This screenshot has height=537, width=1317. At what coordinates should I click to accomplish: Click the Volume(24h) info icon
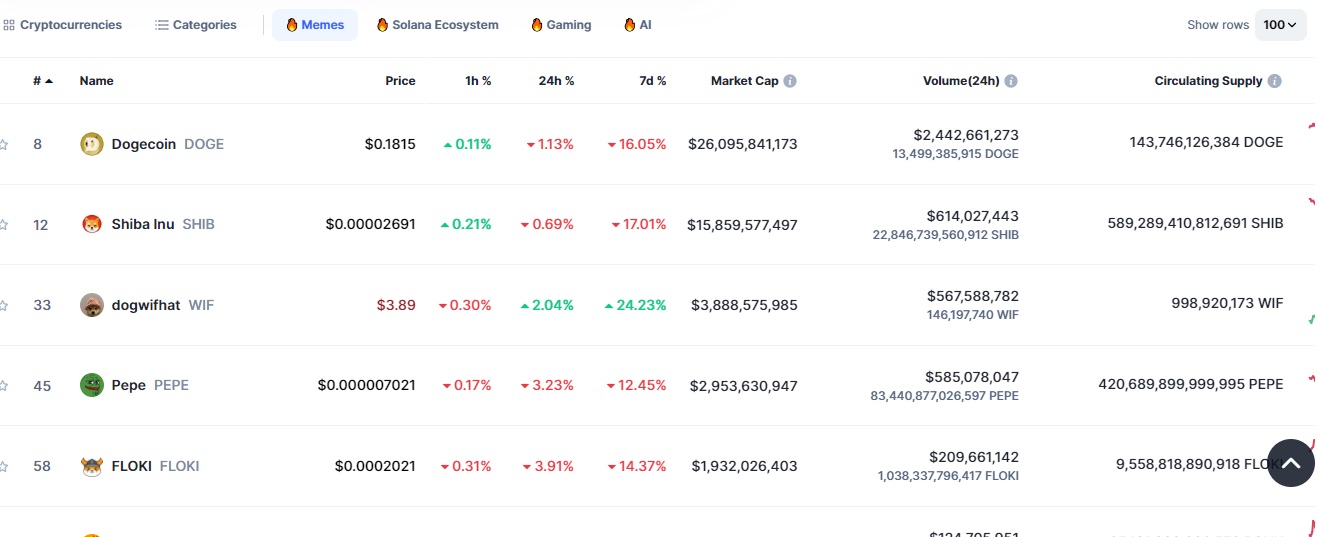tap(1011, 81)
